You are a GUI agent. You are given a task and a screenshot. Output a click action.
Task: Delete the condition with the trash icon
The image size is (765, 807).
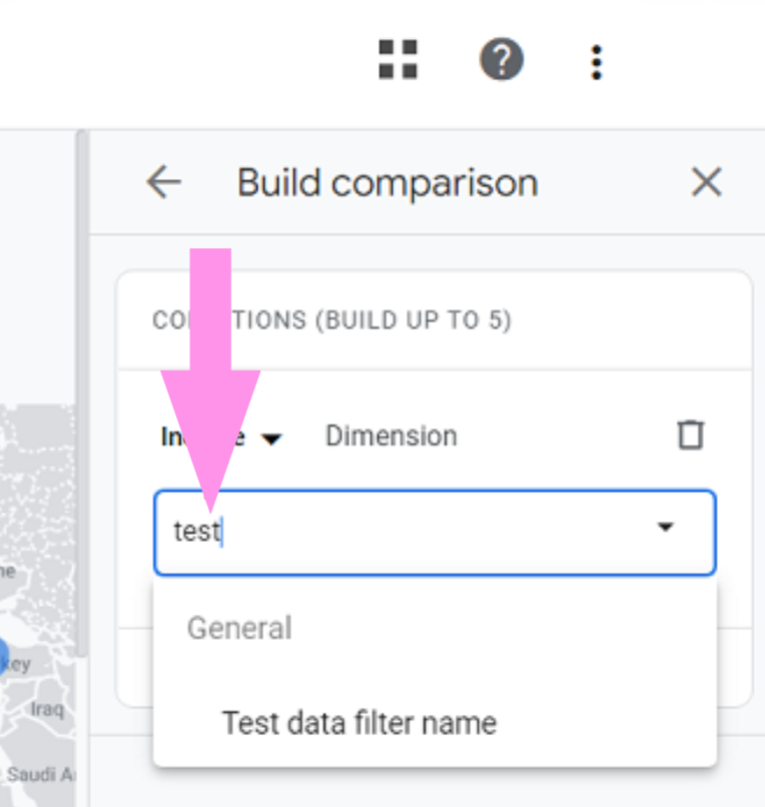point(690,435)
